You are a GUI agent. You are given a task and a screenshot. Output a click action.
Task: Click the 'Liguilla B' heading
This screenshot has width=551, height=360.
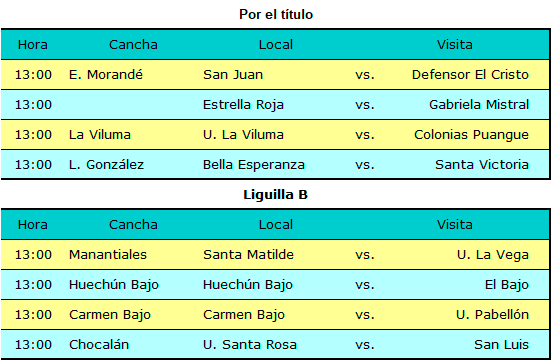(276, 194)
